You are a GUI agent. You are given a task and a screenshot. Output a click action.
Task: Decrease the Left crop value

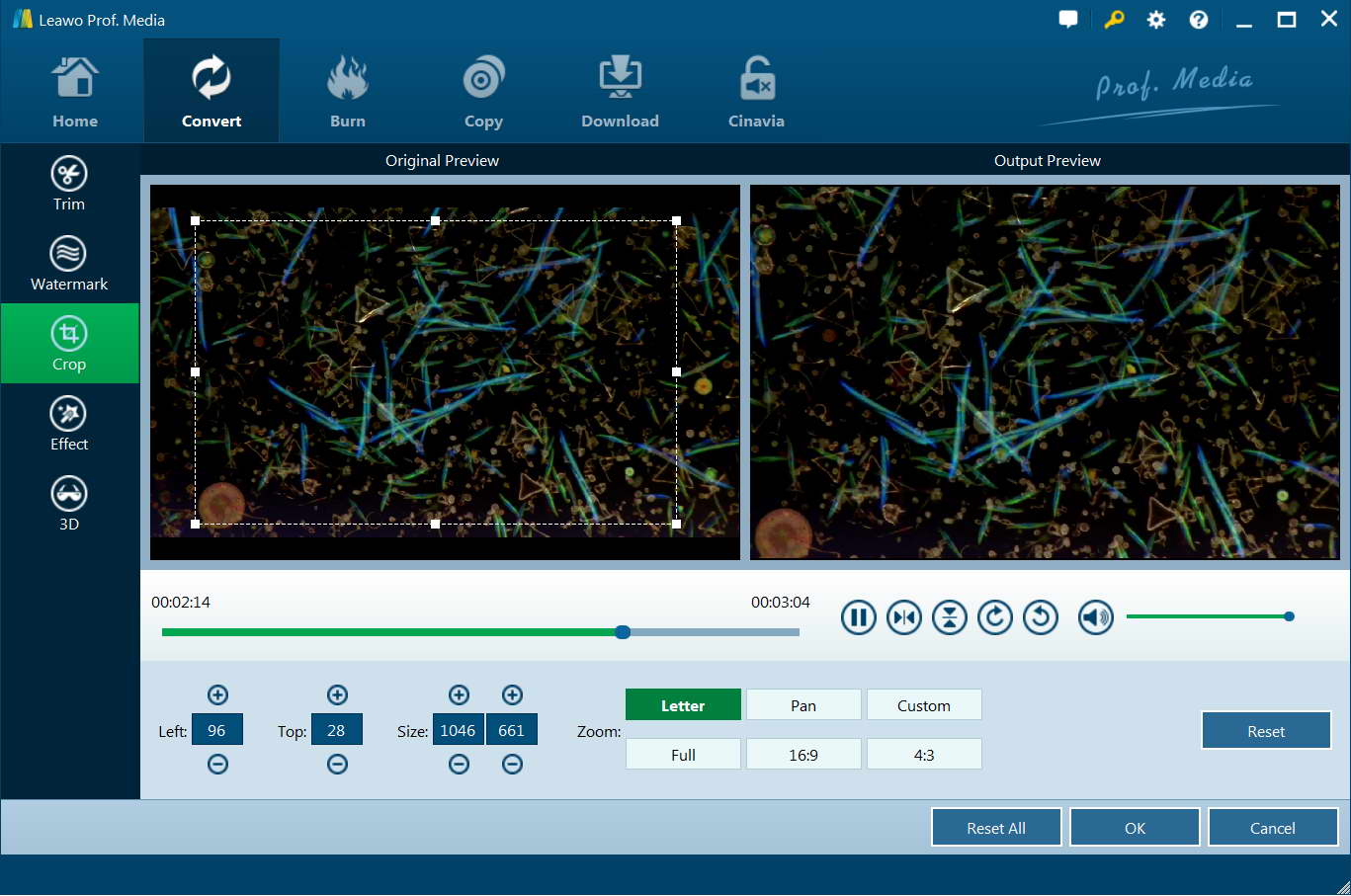tap(218, 764)
